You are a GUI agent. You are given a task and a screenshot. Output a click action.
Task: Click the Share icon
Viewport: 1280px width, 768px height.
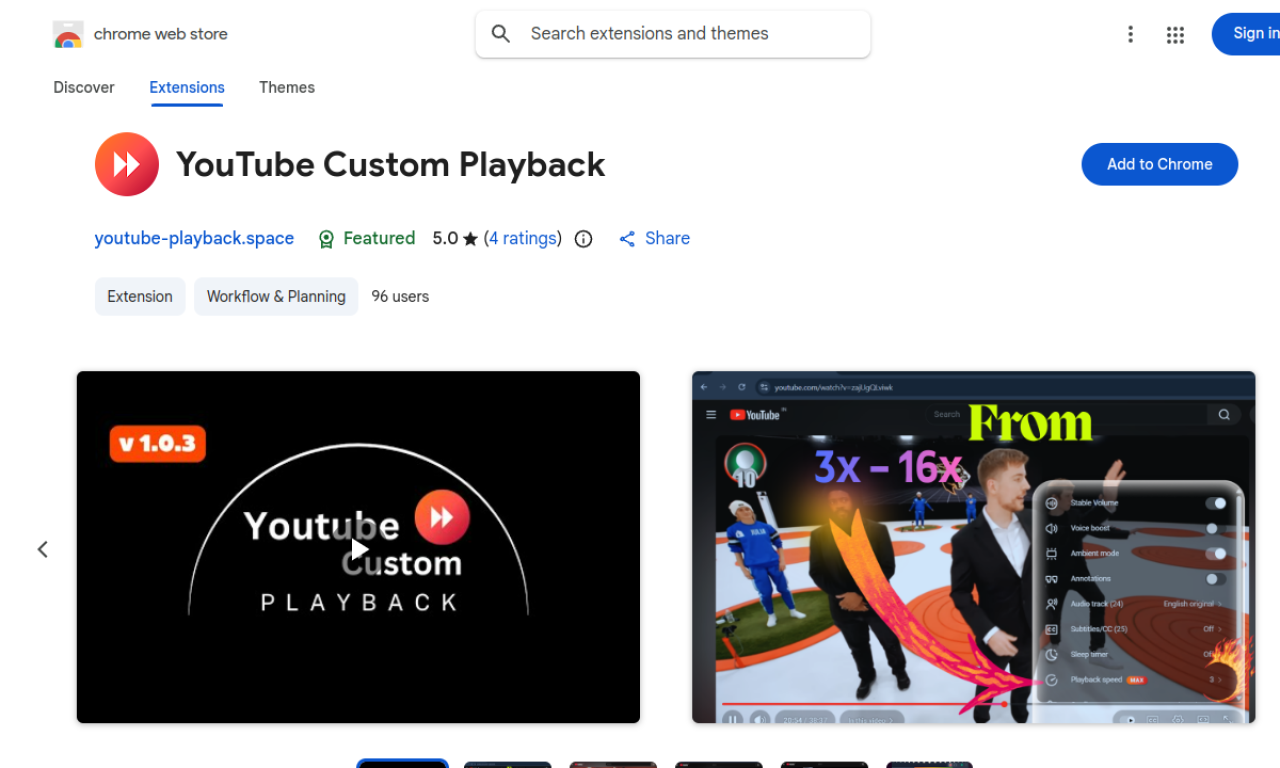pyautogui.click(x=627, y=238)
